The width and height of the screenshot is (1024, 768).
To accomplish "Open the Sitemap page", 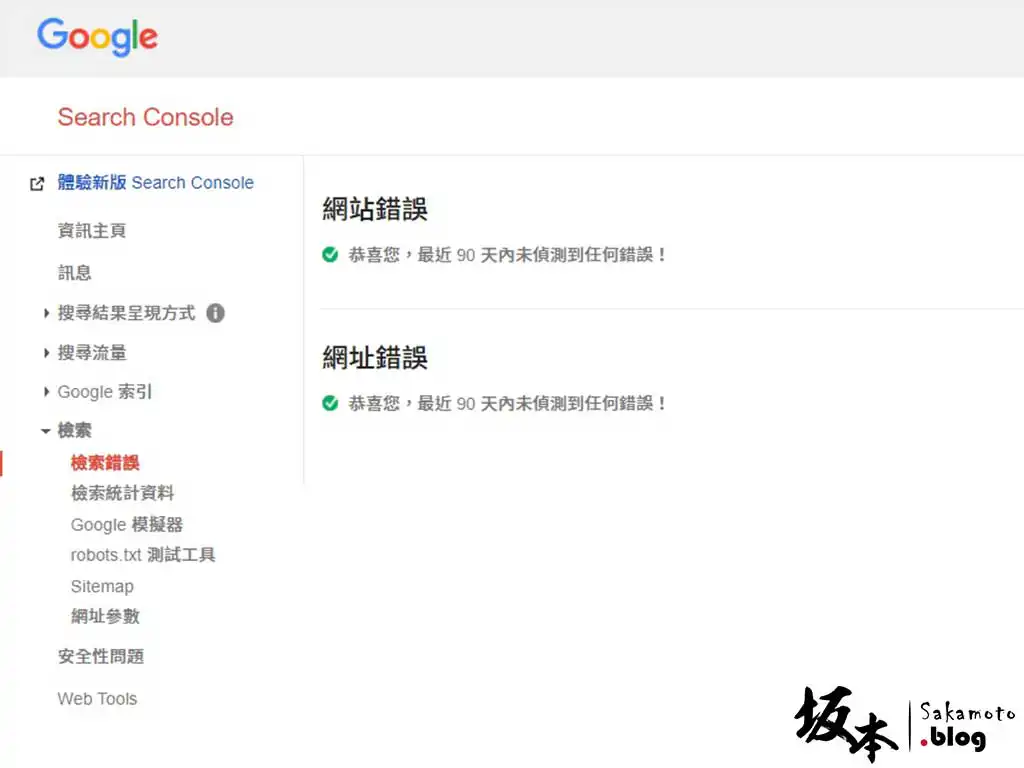I will [102, 586].
